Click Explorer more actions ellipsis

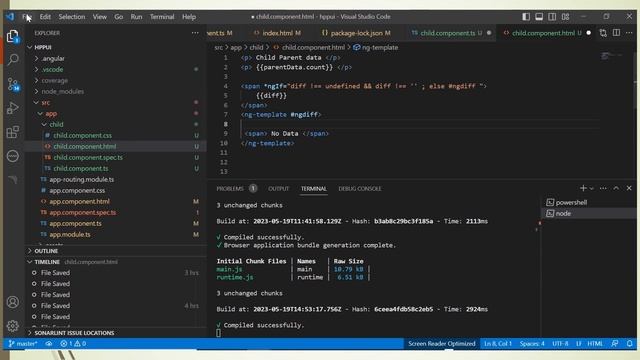pos(195,33)
